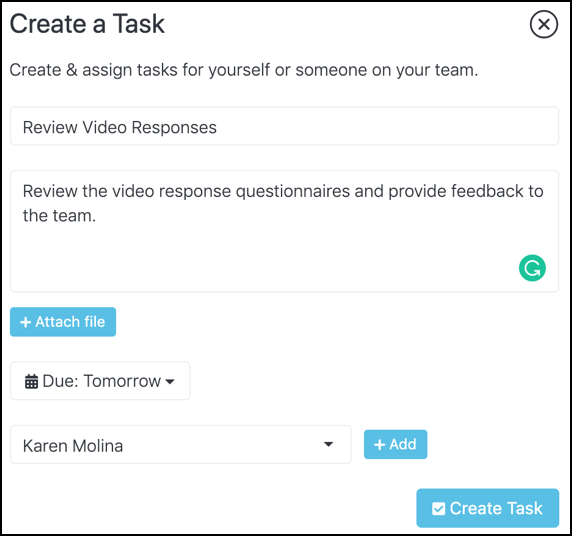Image resolution: width=572 pixels, height=536 pixels.
Task: Click the 'Create a Task' heading
Action: [87, 24]
